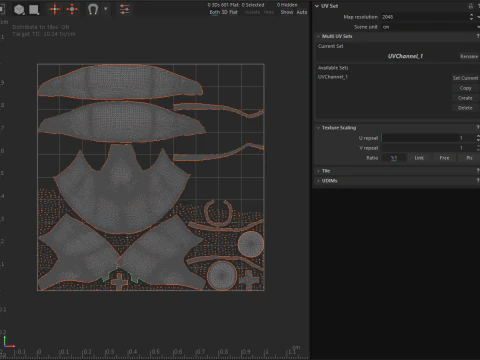Click the Multi UV Sets help icon

pos(478,36)
